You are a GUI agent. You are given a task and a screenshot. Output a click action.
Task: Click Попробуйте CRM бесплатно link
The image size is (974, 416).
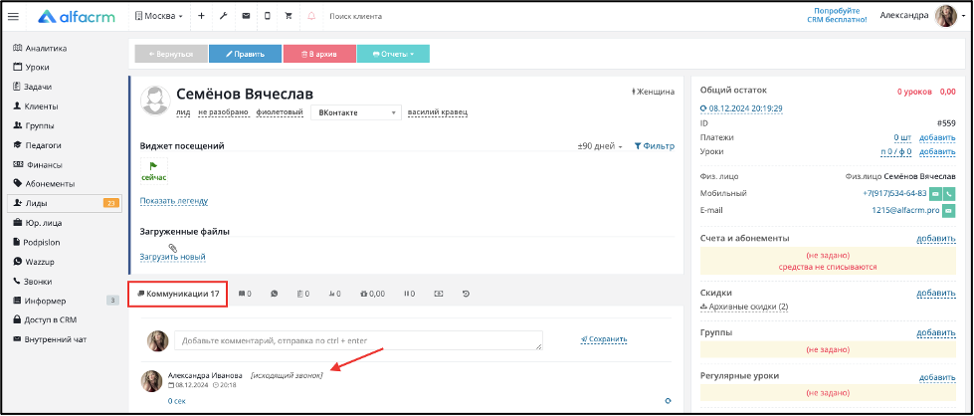click(837, 16)
